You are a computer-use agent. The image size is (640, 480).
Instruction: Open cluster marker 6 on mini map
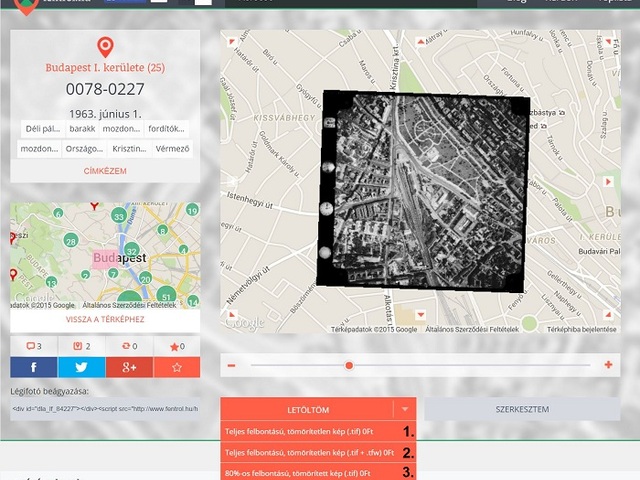point(58,213)
